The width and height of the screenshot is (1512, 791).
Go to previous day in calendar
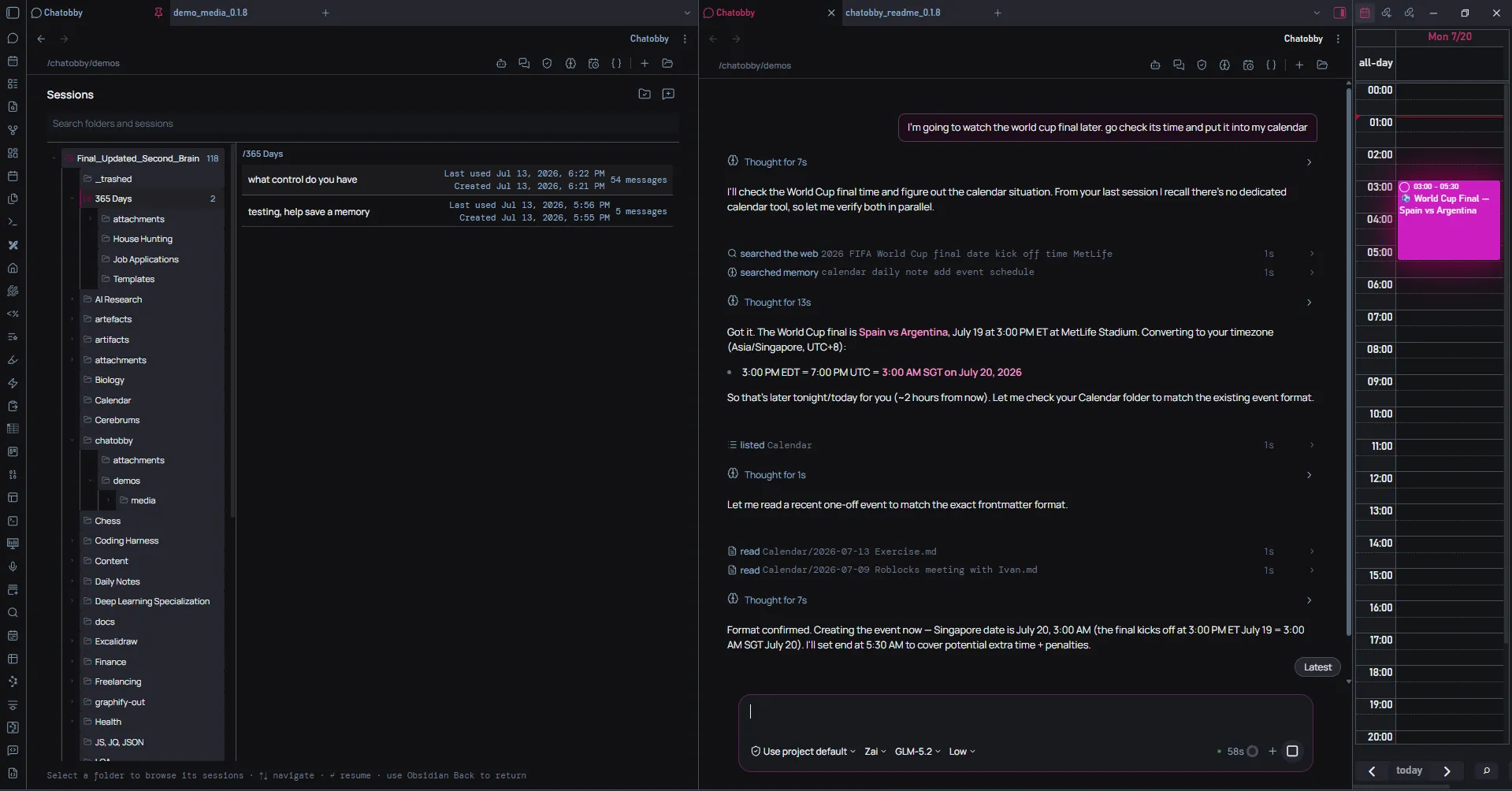(1372, 771)
